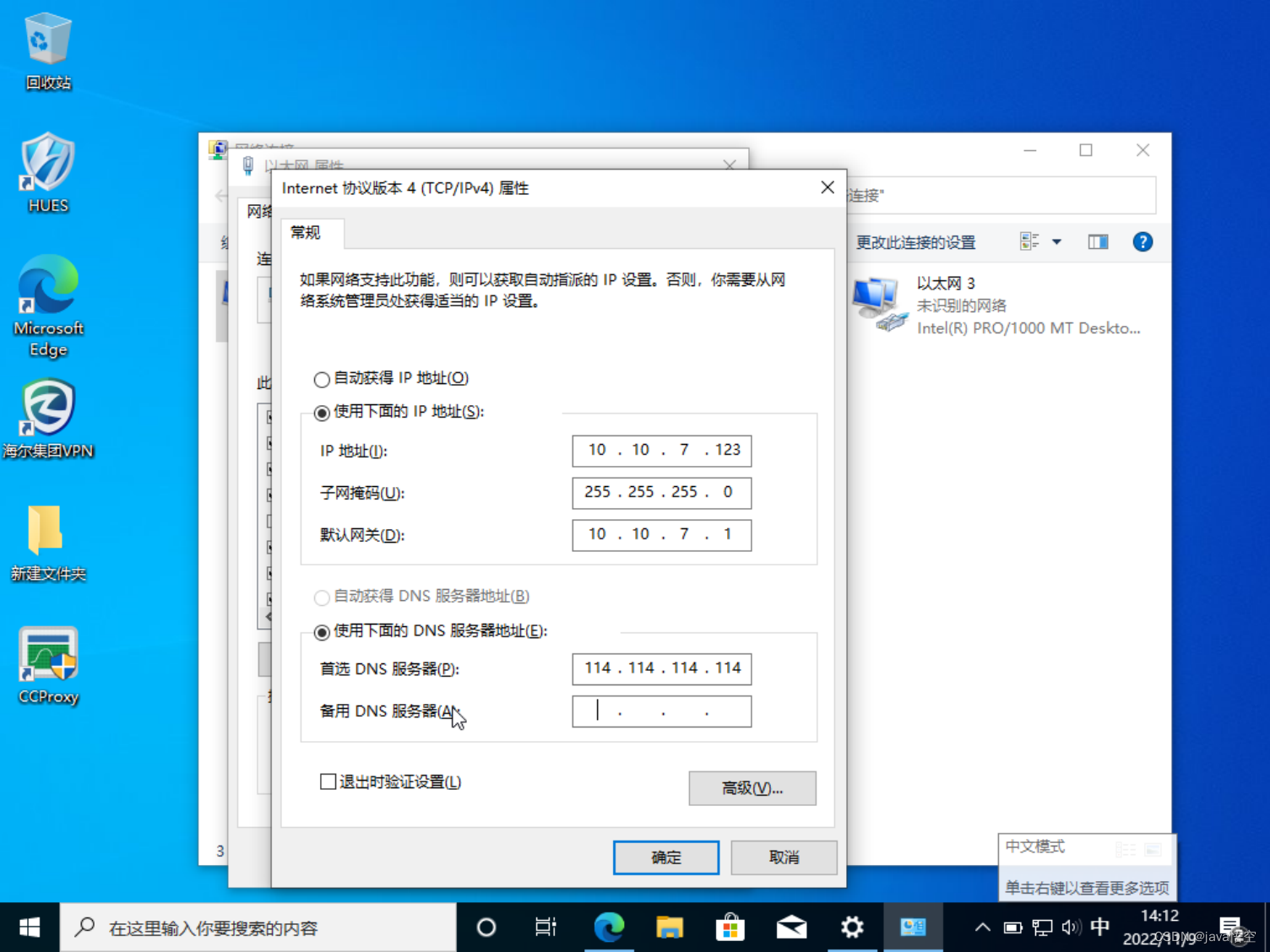Switch to Control Panel taskbar window
Screen dimensions: 1270x952
click(x=913, y=928)
